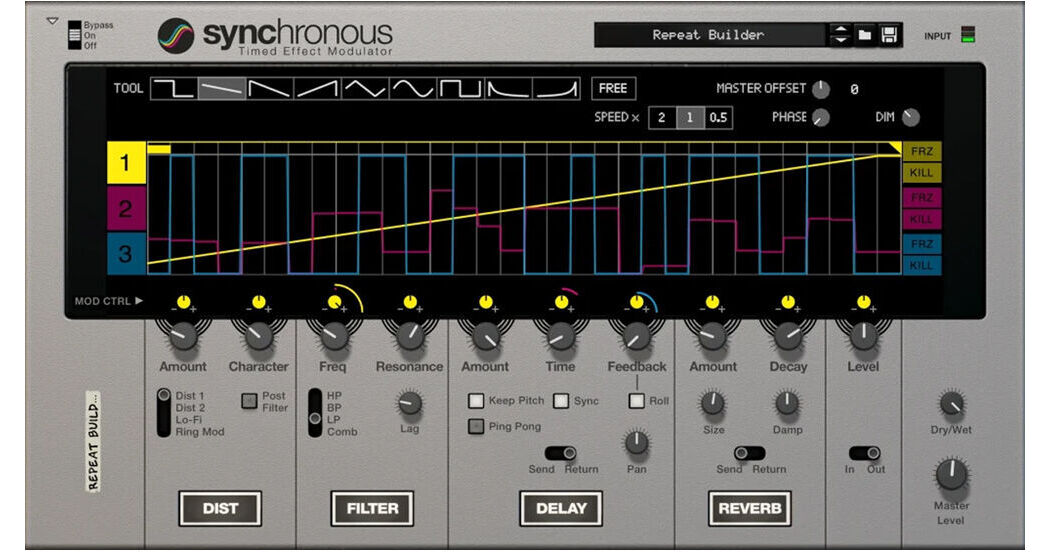Click Dist Amount modulation mini knob
Viewport: 1051px width, 552px height.
[x=183, y=302]
